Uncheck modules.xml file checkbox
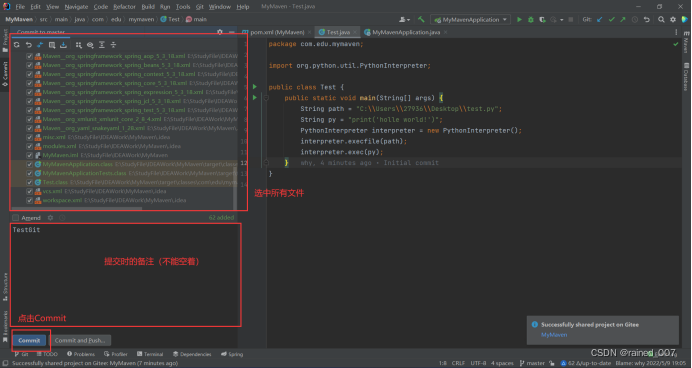 (x=30, y=146)
